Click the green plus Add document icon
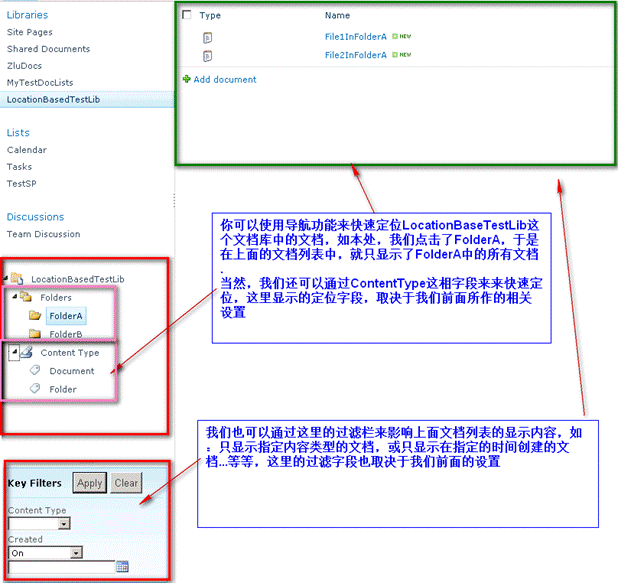This screenshot has height=583, width=618. pyautogui.click(x=186, y=79)
